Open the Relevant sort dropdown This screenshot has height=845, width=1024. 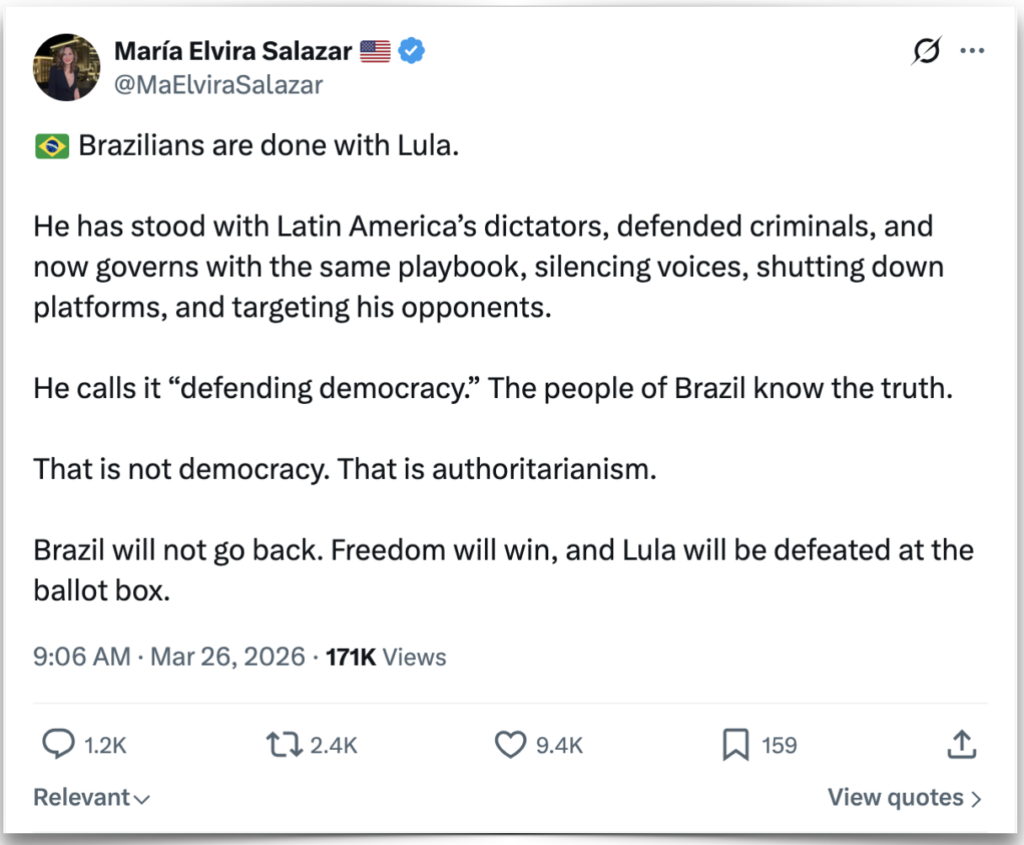[91, 797]
